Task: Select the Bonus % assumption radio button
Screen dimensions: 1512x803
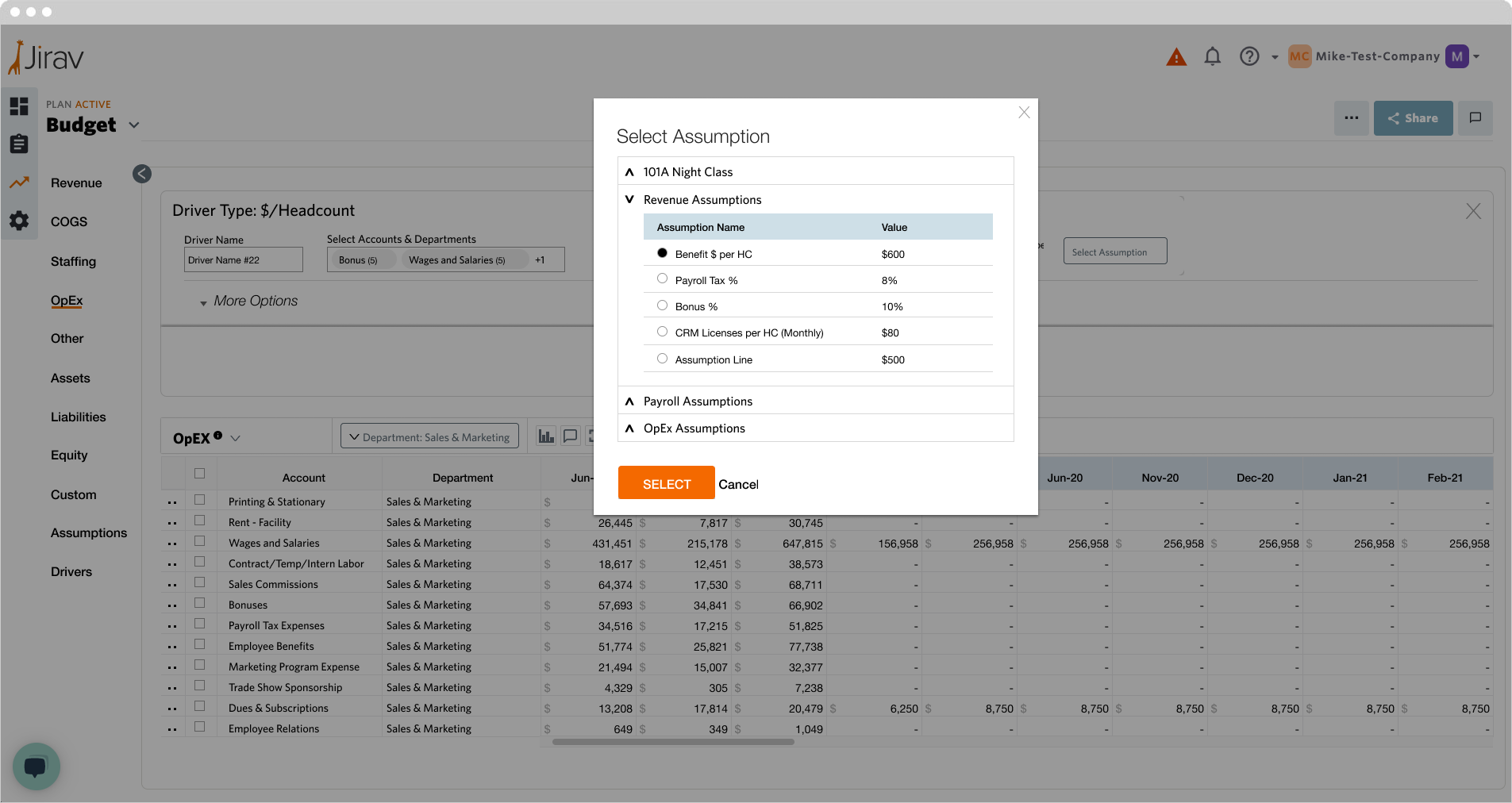Action: [662, 305]
